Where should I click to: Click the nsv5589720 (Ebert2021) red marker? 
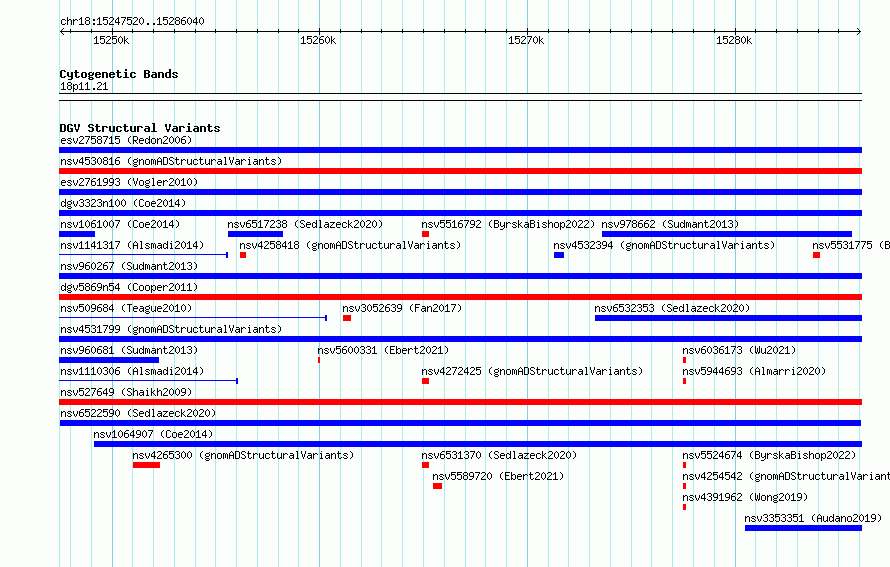pos(437,486)
